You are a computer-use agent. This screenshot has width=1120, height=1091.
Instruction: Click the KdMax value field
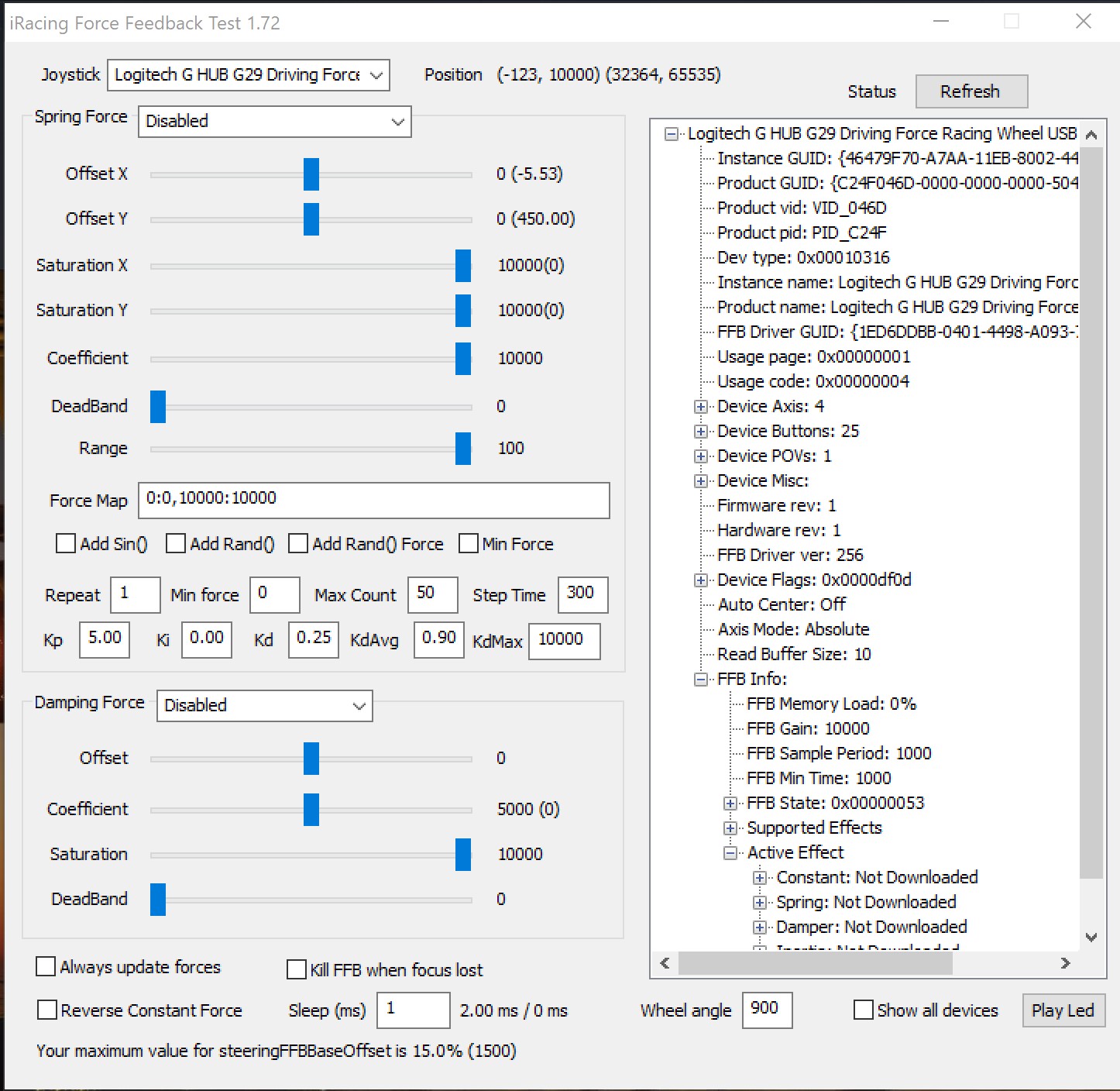[x=565, y=641]
